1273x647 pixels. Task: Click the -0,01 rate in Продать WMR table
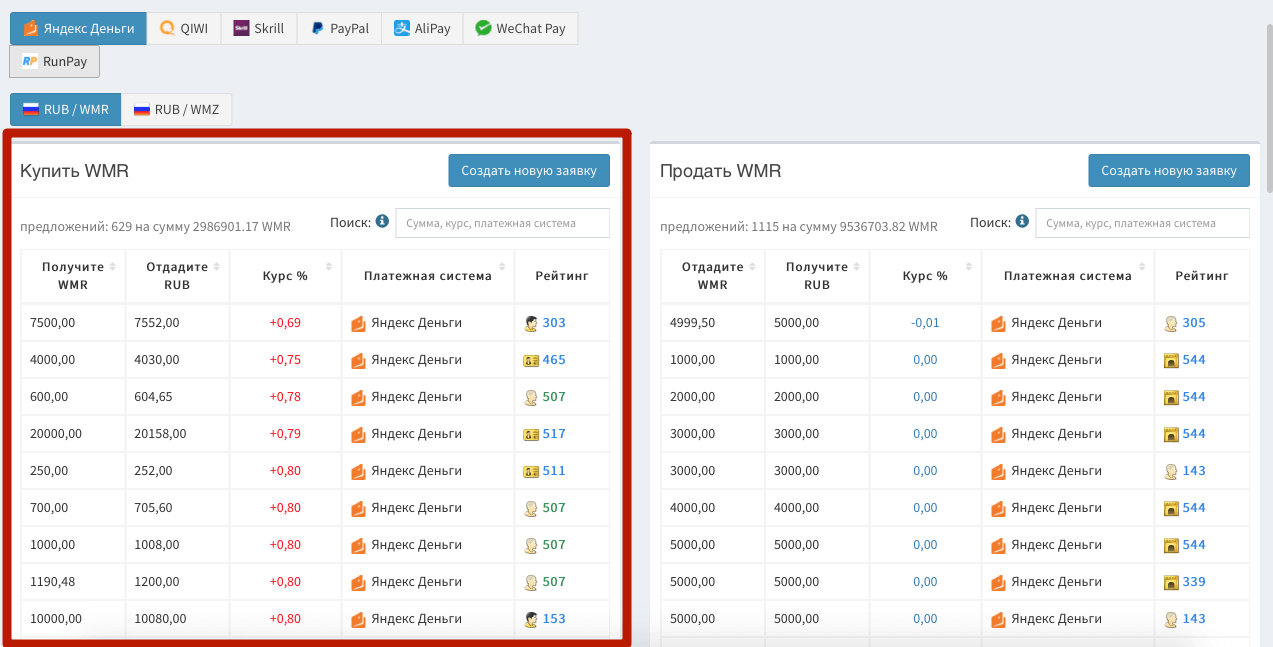point(925,323)
